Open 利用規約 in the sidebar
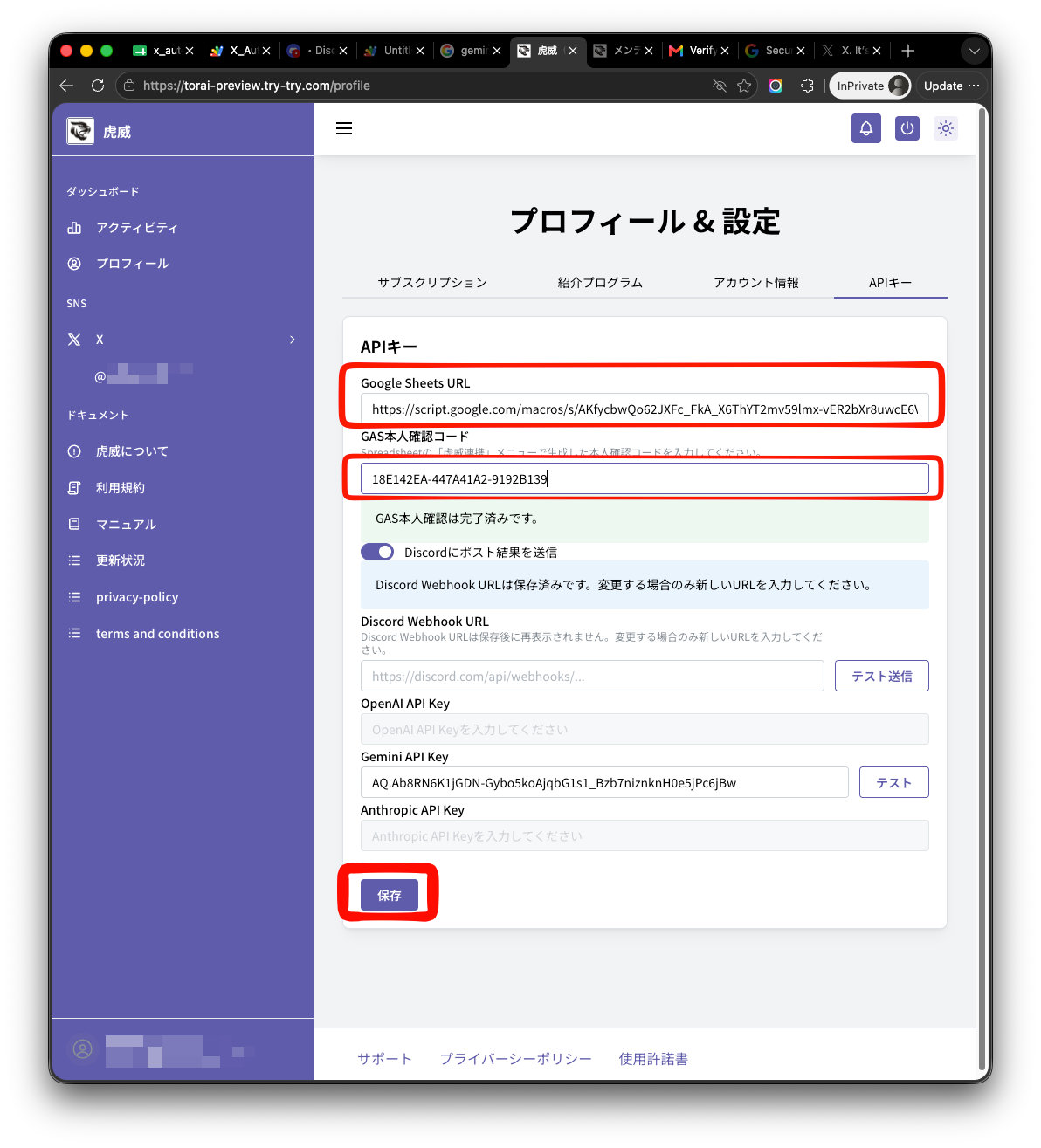 click(121, 488)
